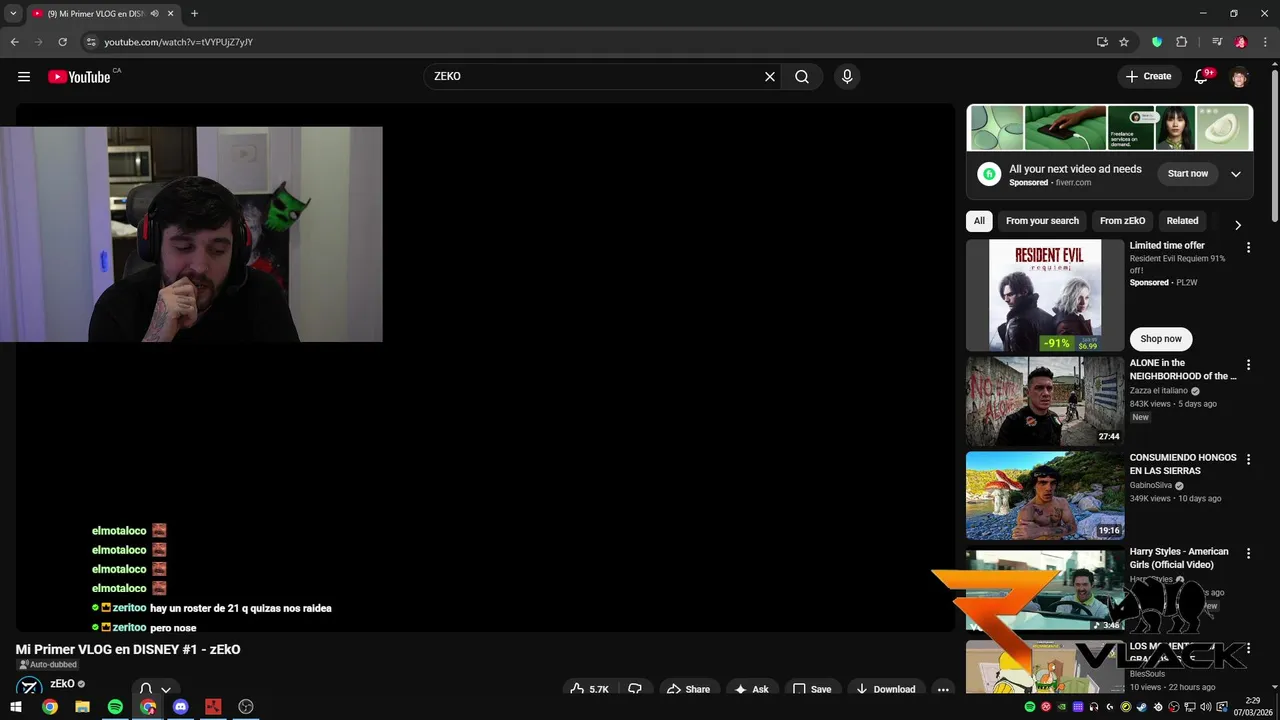Clear the ZEKO search text

tap(770, 76)
